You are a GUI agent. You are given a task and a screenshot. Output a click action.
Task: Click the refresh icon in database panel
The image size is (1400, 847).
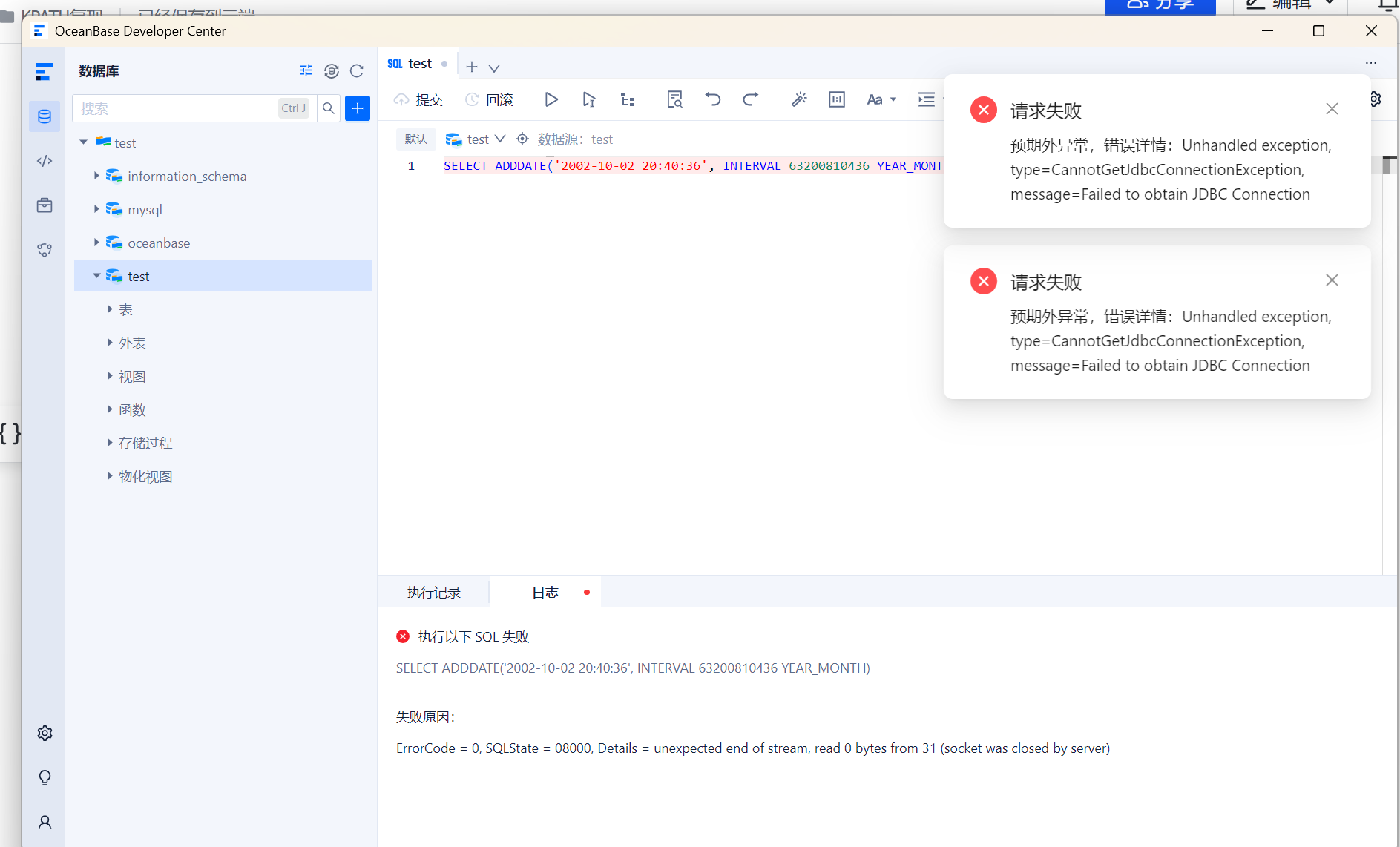(357, 71)
